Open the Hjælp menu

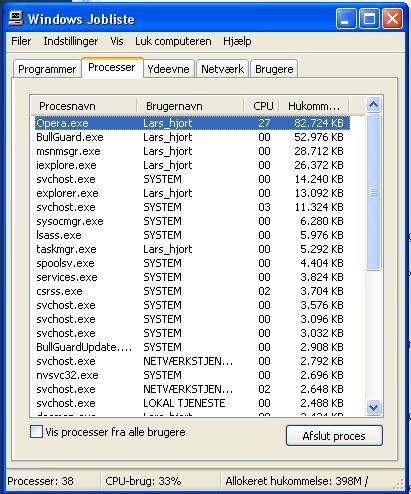tap(237, 41)
